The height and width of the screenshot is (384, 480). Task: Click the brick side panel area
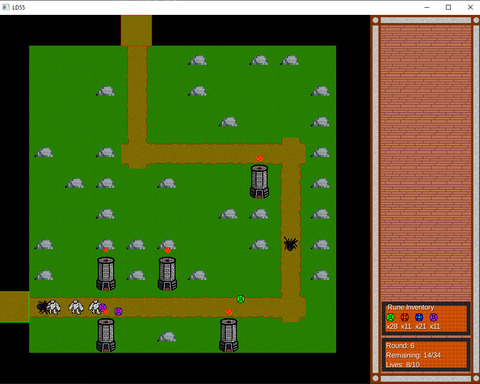click(x=426, y=162)
